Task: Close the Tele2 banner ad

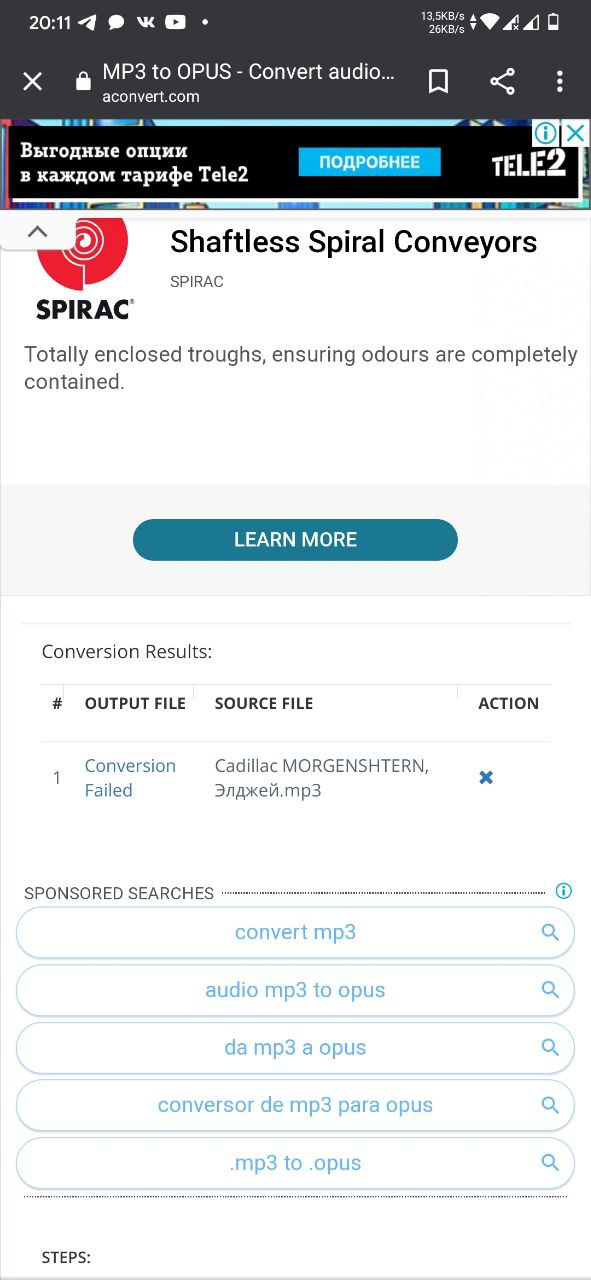Action: (576, 133)
